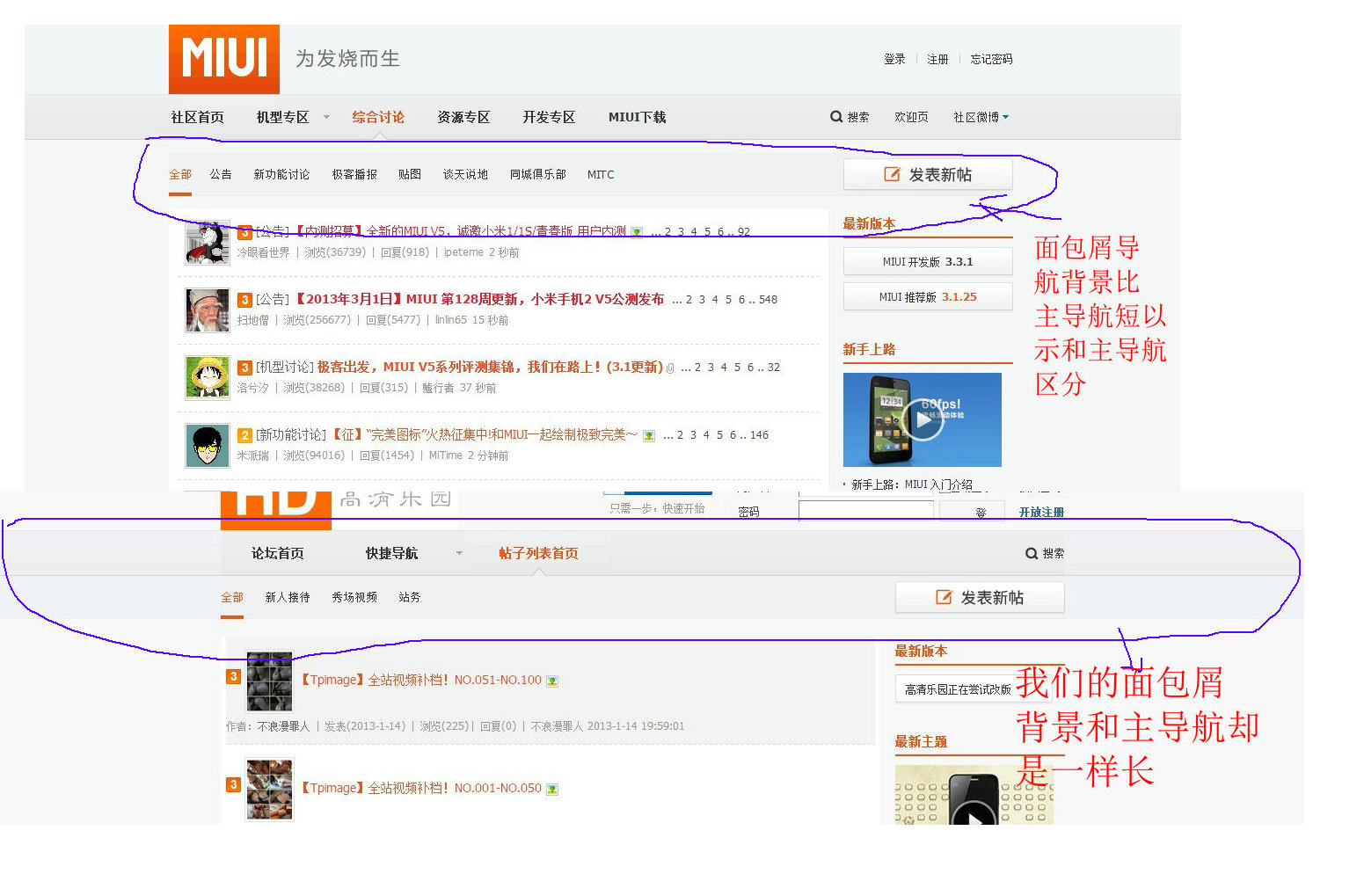Click the HD 高清乐园 logo

276,506
